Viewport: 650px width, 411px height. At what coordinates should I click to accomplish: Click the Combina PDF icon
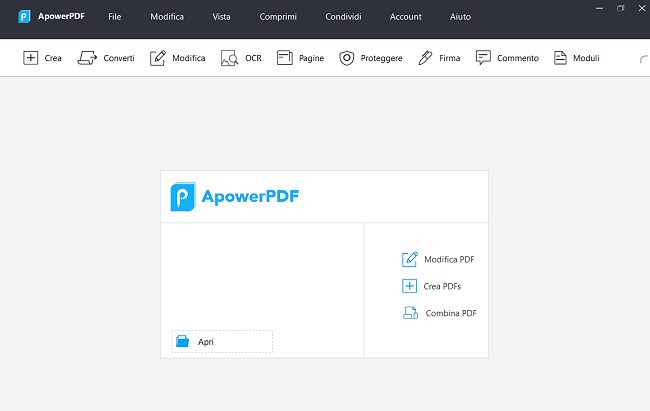[x=410, y=313]
